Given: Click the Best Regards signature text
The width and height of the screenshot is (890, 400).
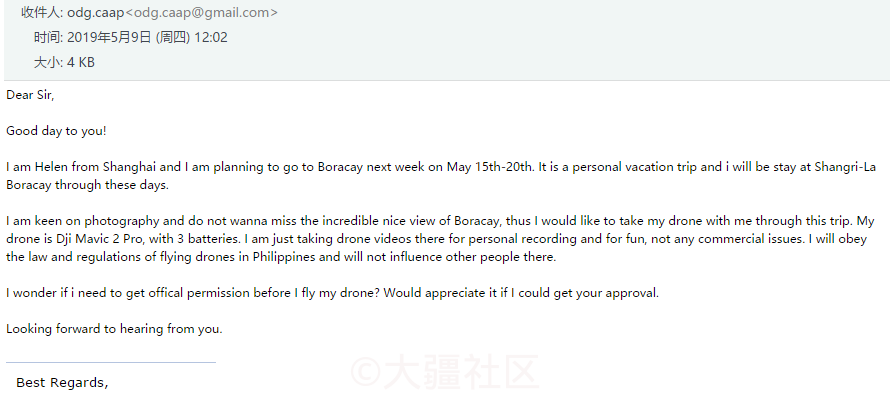Looking at the screenshot, I should coord(62,383).
